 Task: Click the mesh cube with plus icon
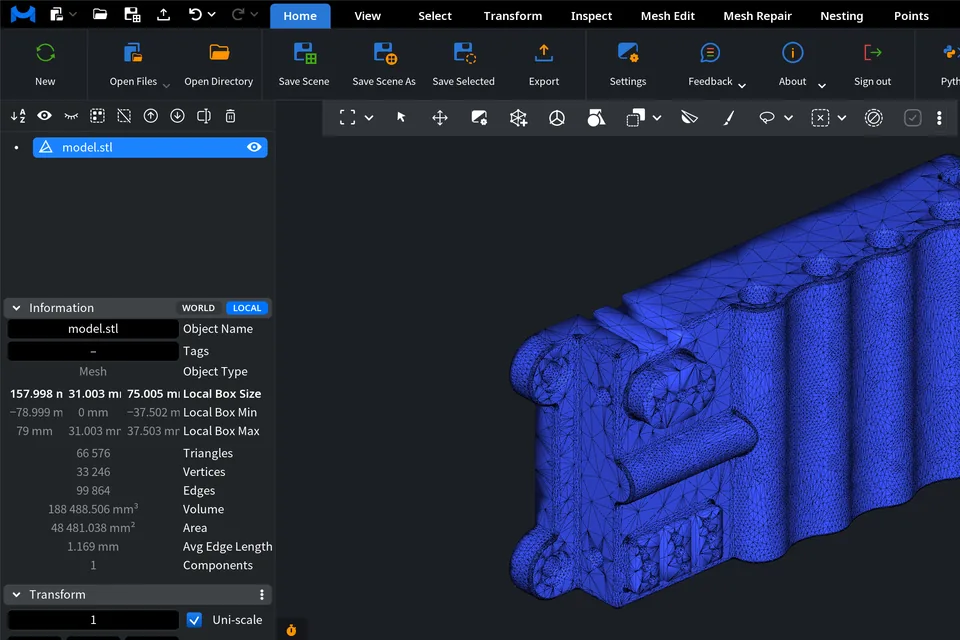518,118
